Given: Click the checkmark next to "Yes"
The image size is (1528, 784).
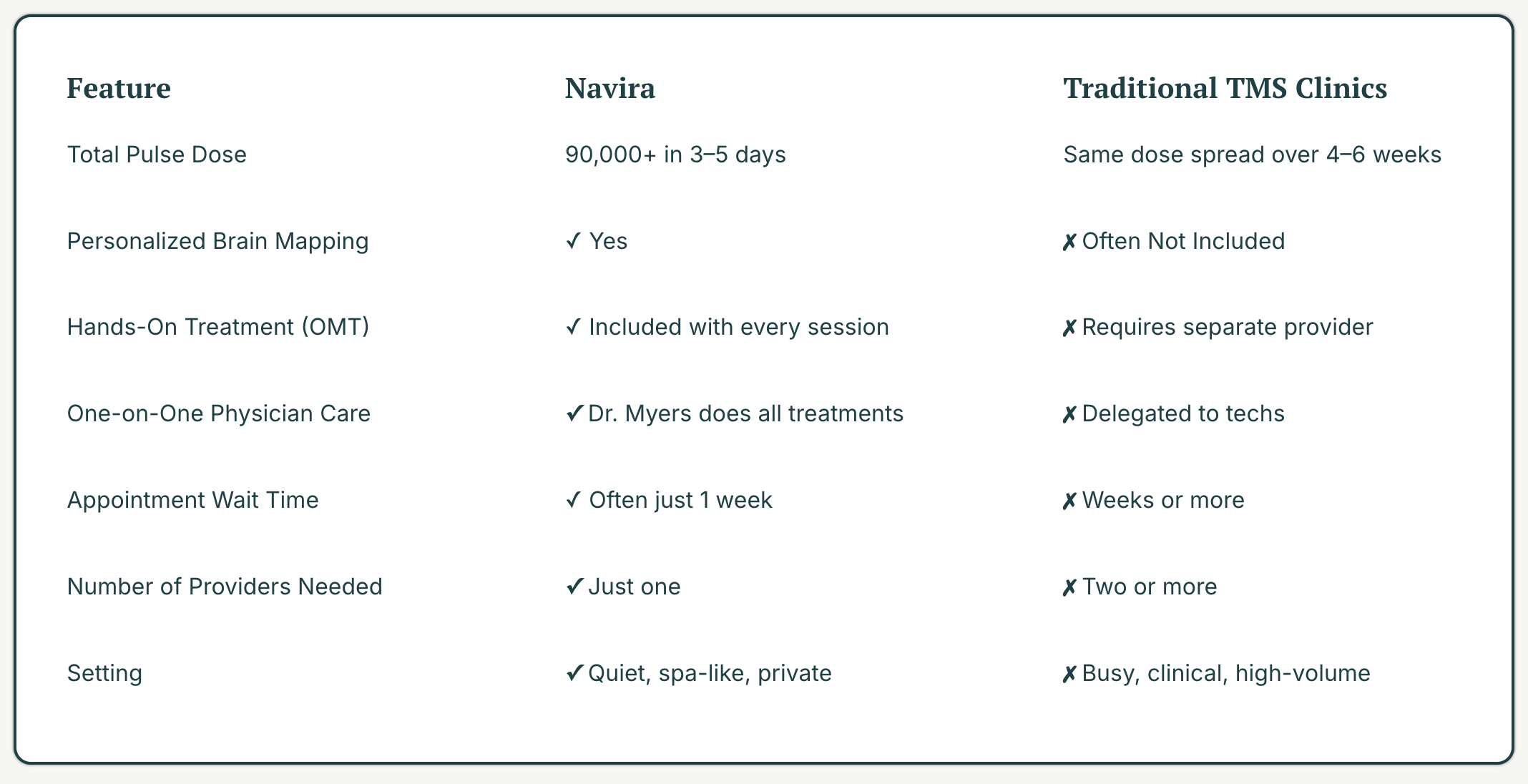Looking at the screenshot, I should click(573, 241).
